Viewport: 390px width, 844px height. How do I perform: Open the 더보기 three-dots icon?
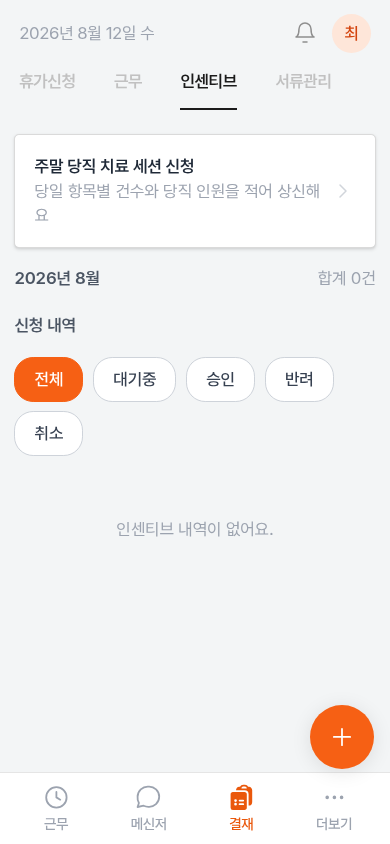coord(334,797)
